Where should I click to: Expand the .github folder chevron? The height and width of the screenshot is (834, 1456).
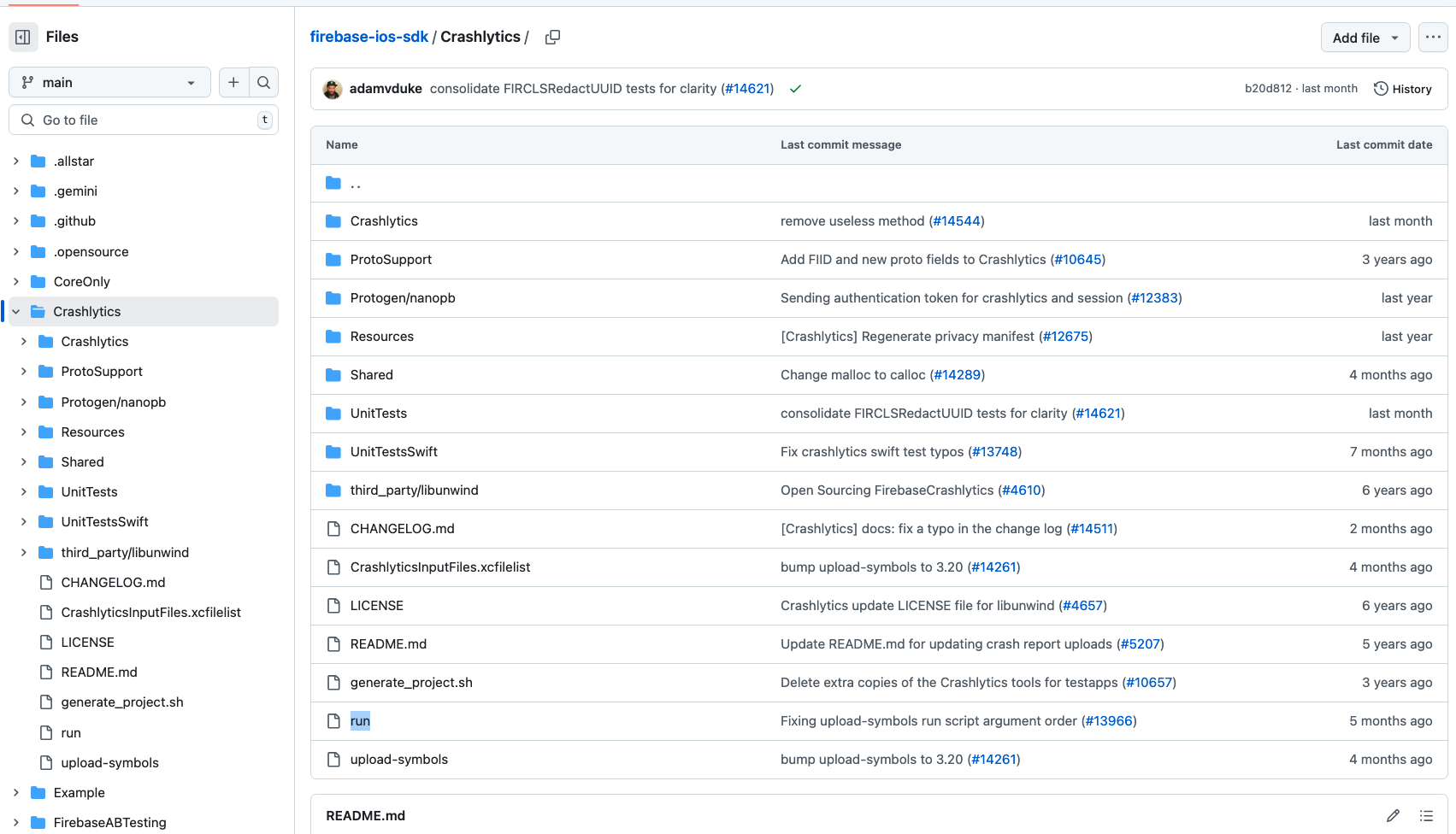point(15,220)
